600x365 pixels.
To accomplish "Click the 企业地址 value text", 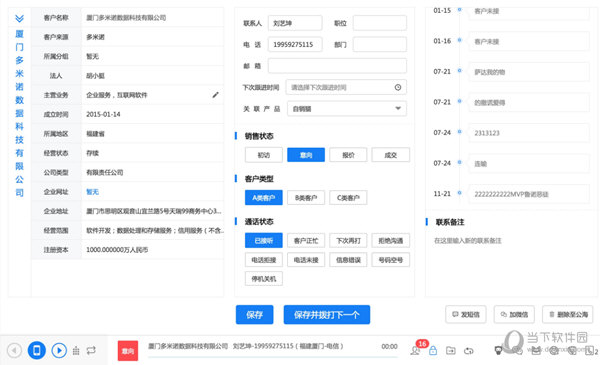I will 154,211.
